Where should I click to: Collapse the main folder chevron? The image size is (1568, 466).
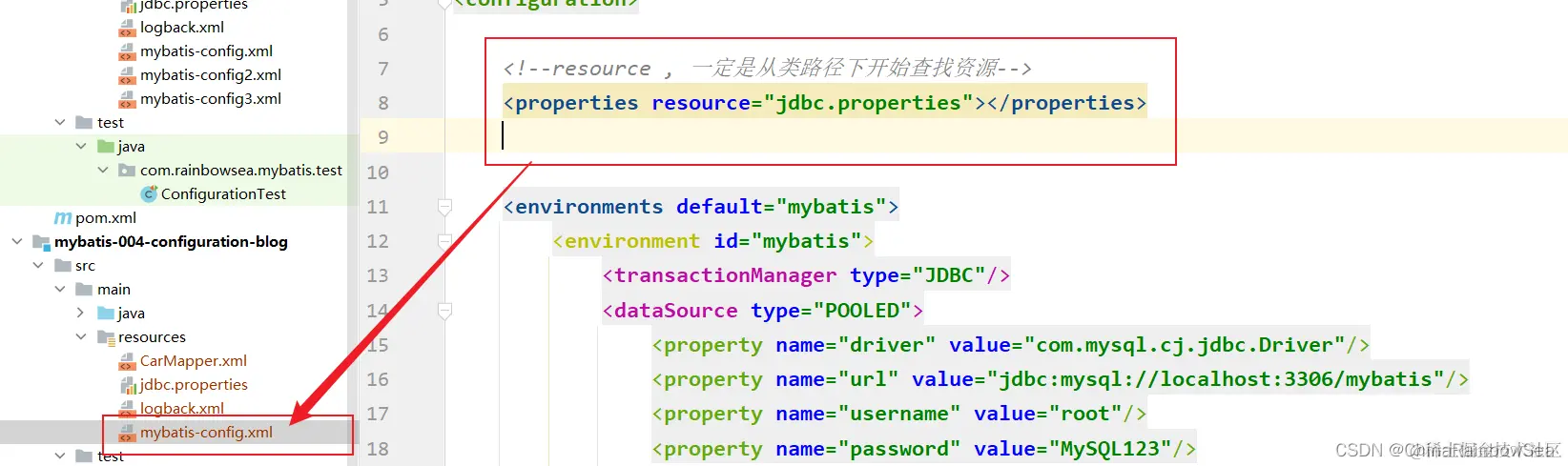point(60,290)
